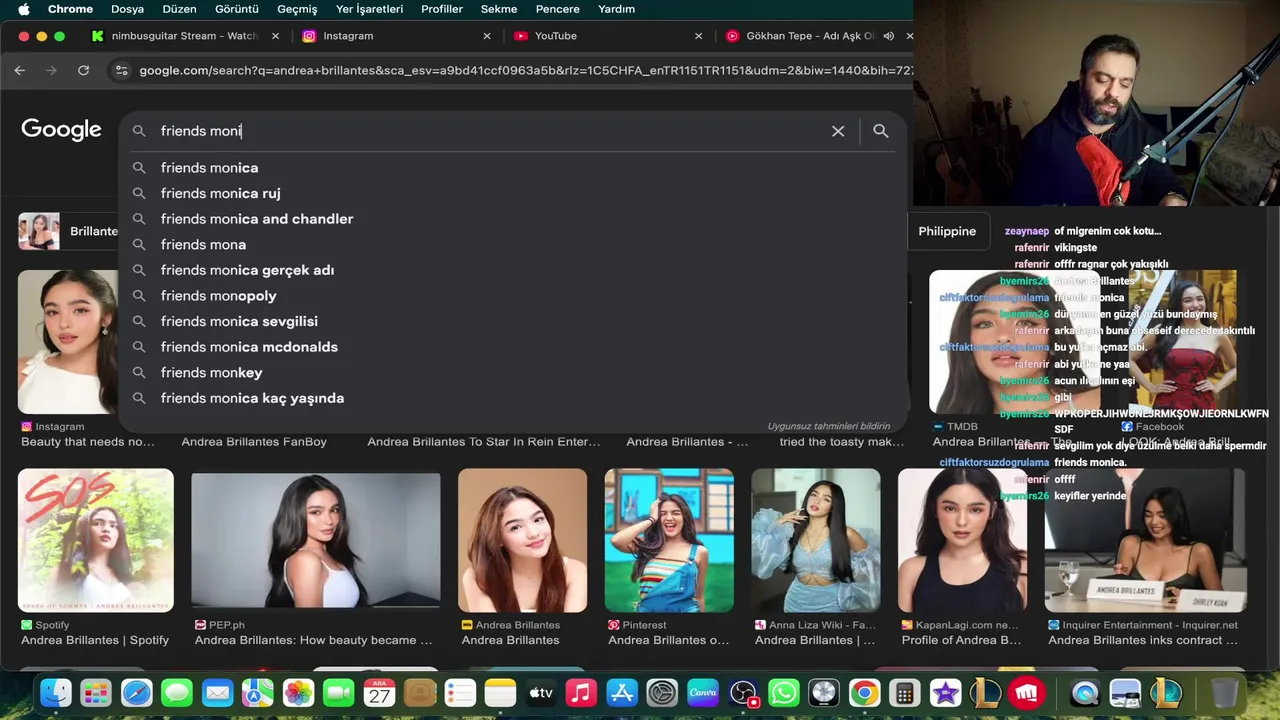Open Apple TV app in the dock
1280x720 pixels.
(x=541, y=693)
